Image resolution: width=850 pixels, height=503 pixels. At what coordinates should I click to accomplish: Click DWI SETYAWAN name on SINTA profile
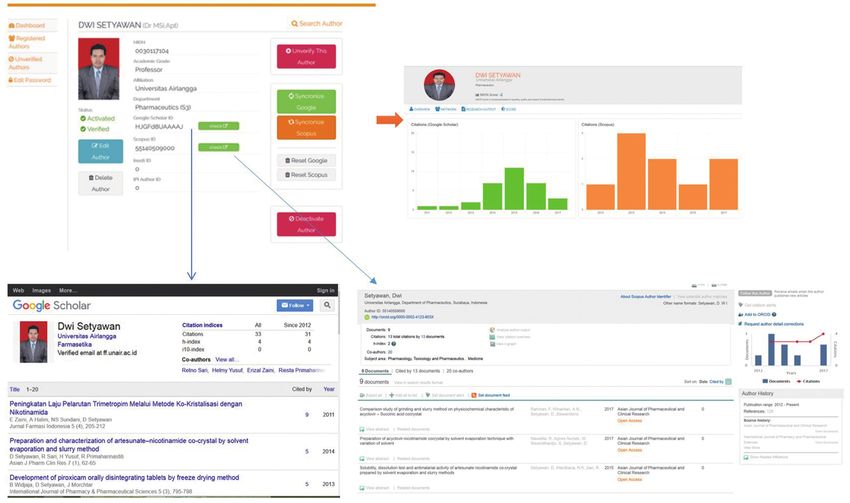498,75
